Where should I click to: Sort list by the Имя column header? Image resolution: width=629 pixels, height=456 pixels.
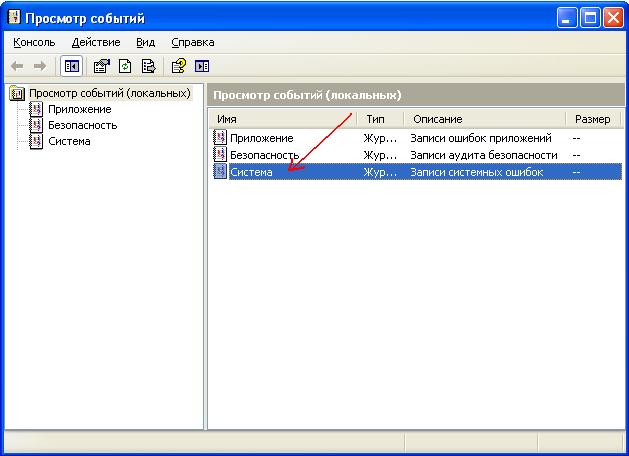click(282, 119)
